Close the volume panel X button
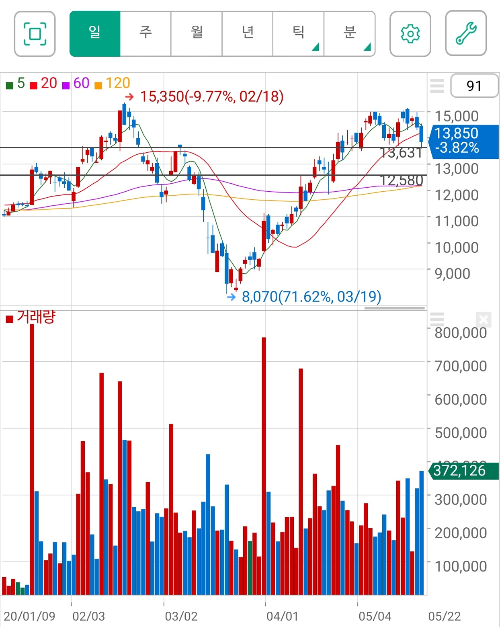The height and width of the screenshot is (627, 500). (483, 319)
